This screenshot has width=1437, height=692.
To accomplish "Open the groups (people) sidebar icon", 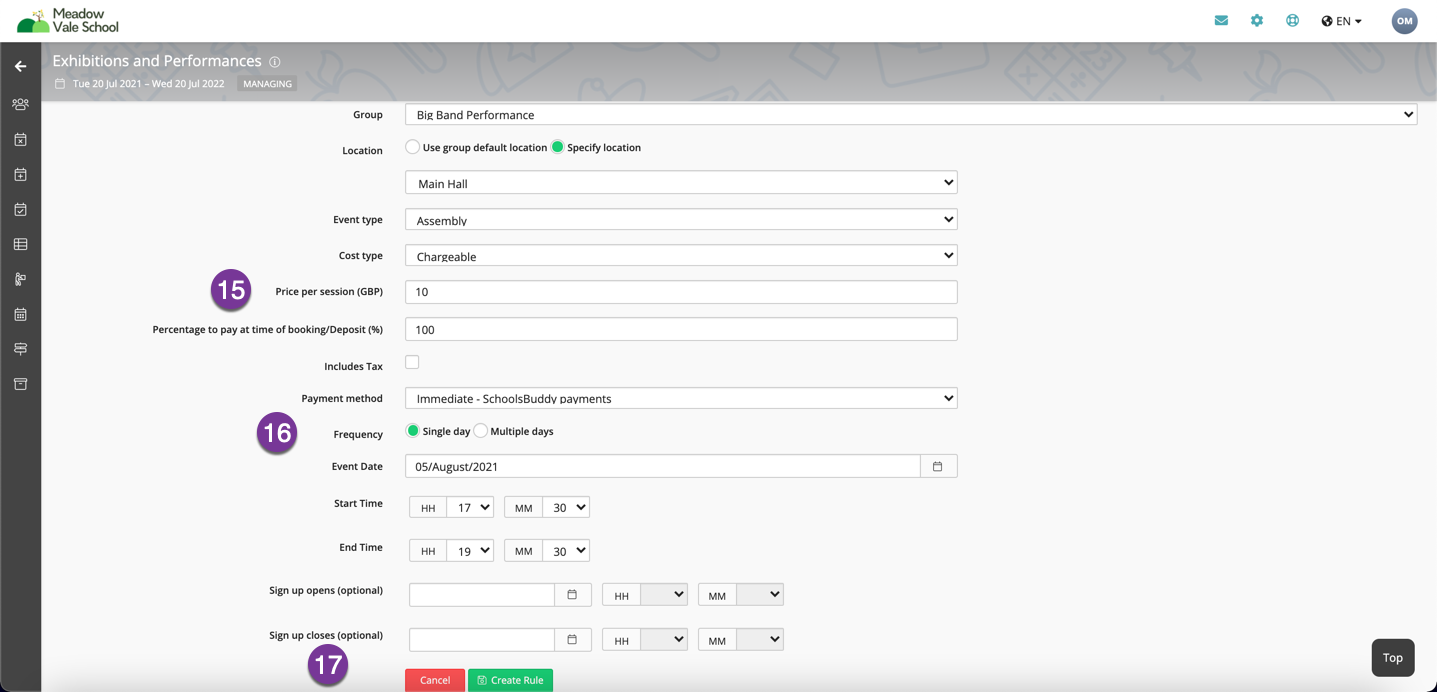I will (20, 104).
